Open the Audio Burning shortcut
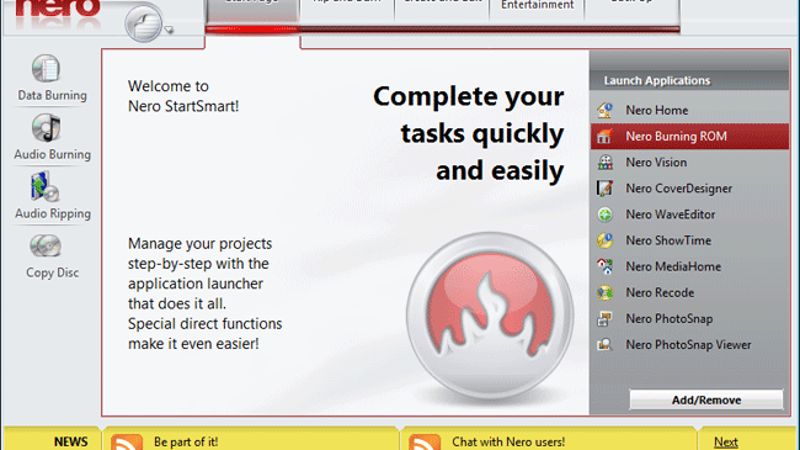 pos(52,137)
